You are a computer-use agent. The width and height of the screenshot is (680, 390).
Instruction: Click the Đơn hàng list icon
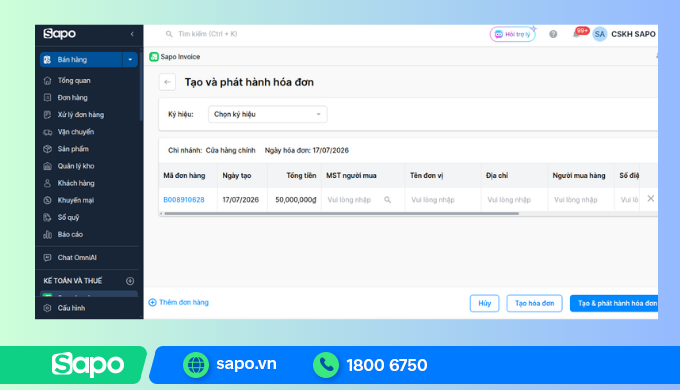[x=48, y=98]
